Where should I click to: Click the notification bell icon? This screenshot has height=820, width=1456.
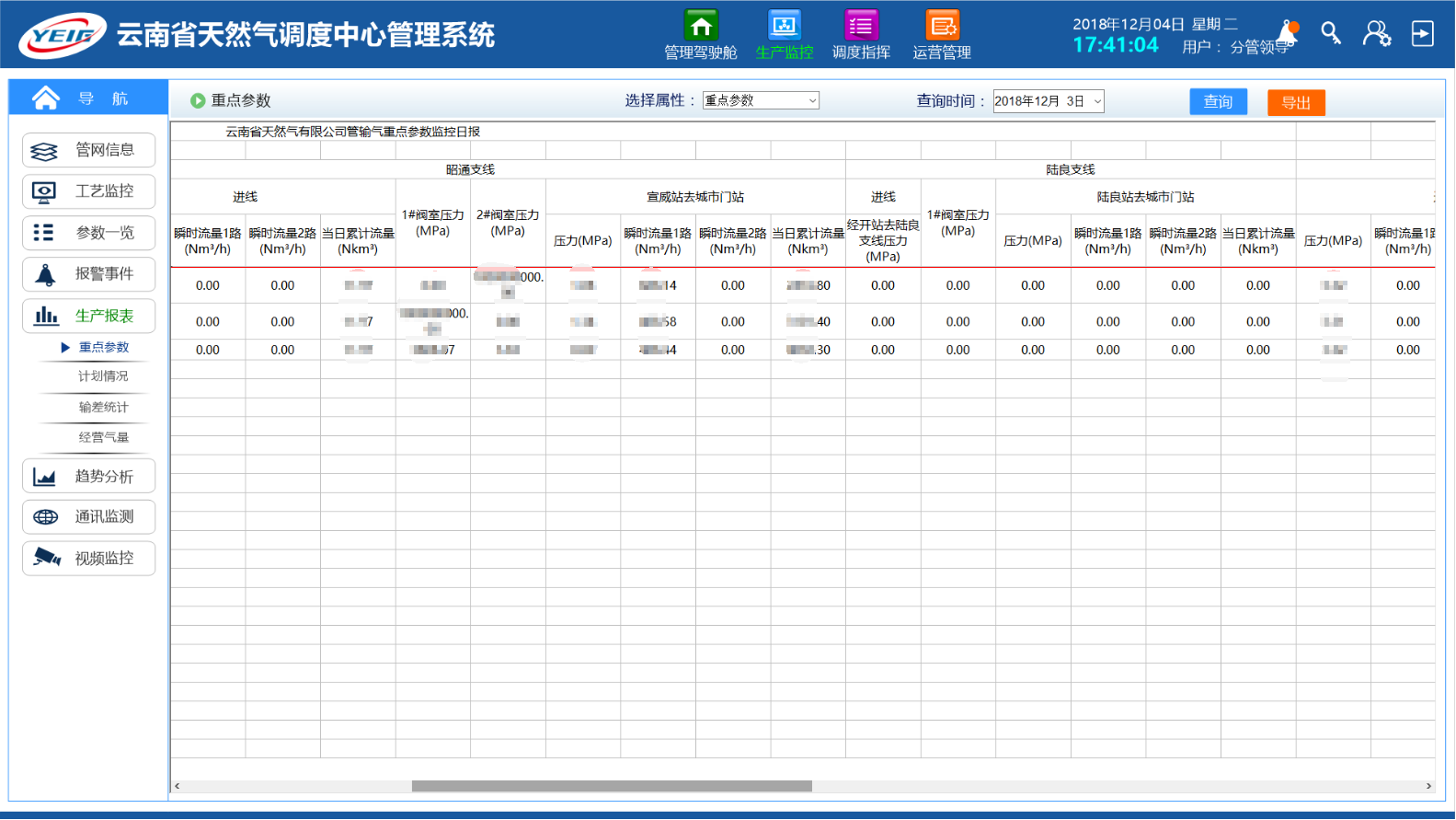[1288, 34]
